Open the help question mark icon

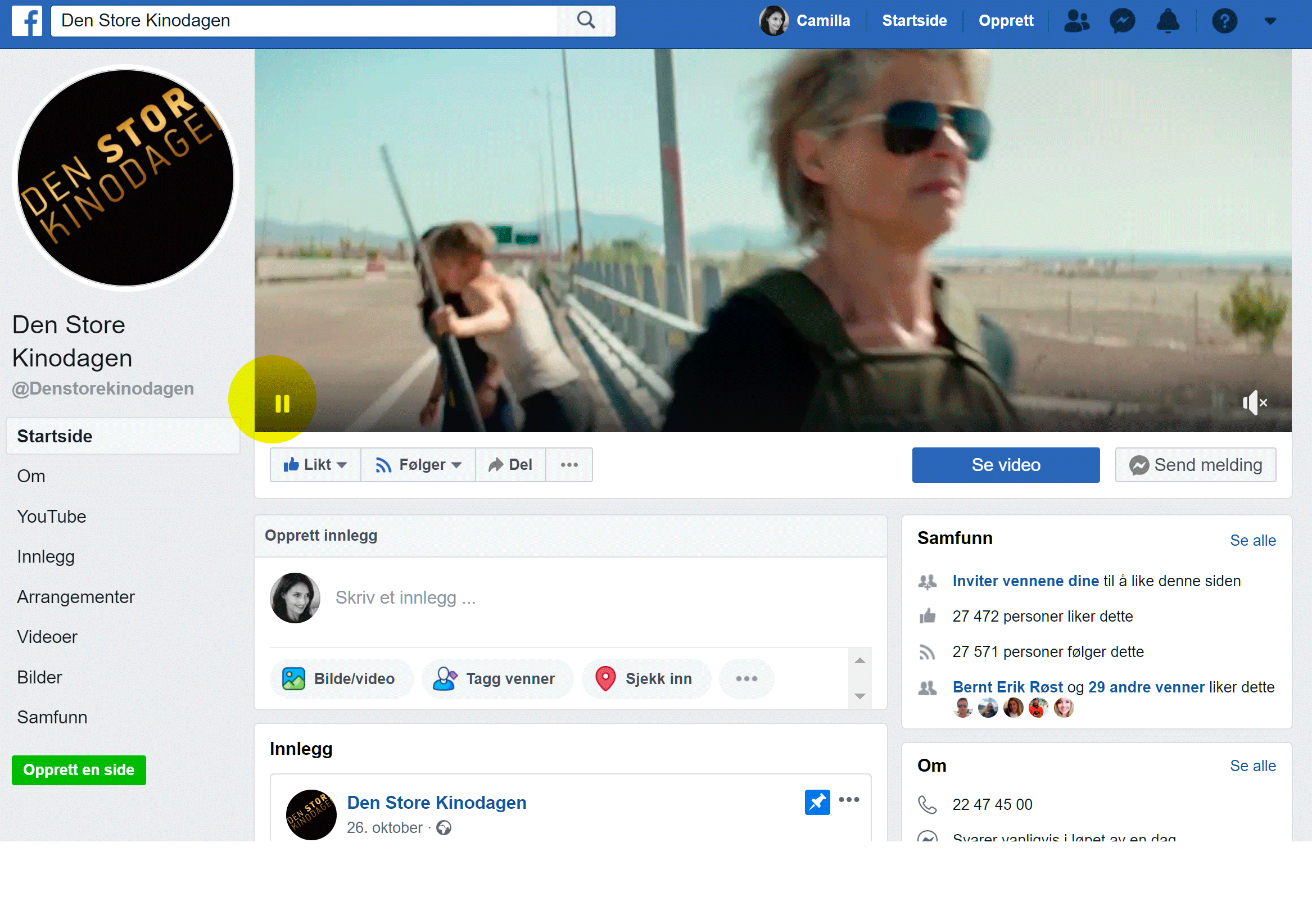pos(1224,21)
